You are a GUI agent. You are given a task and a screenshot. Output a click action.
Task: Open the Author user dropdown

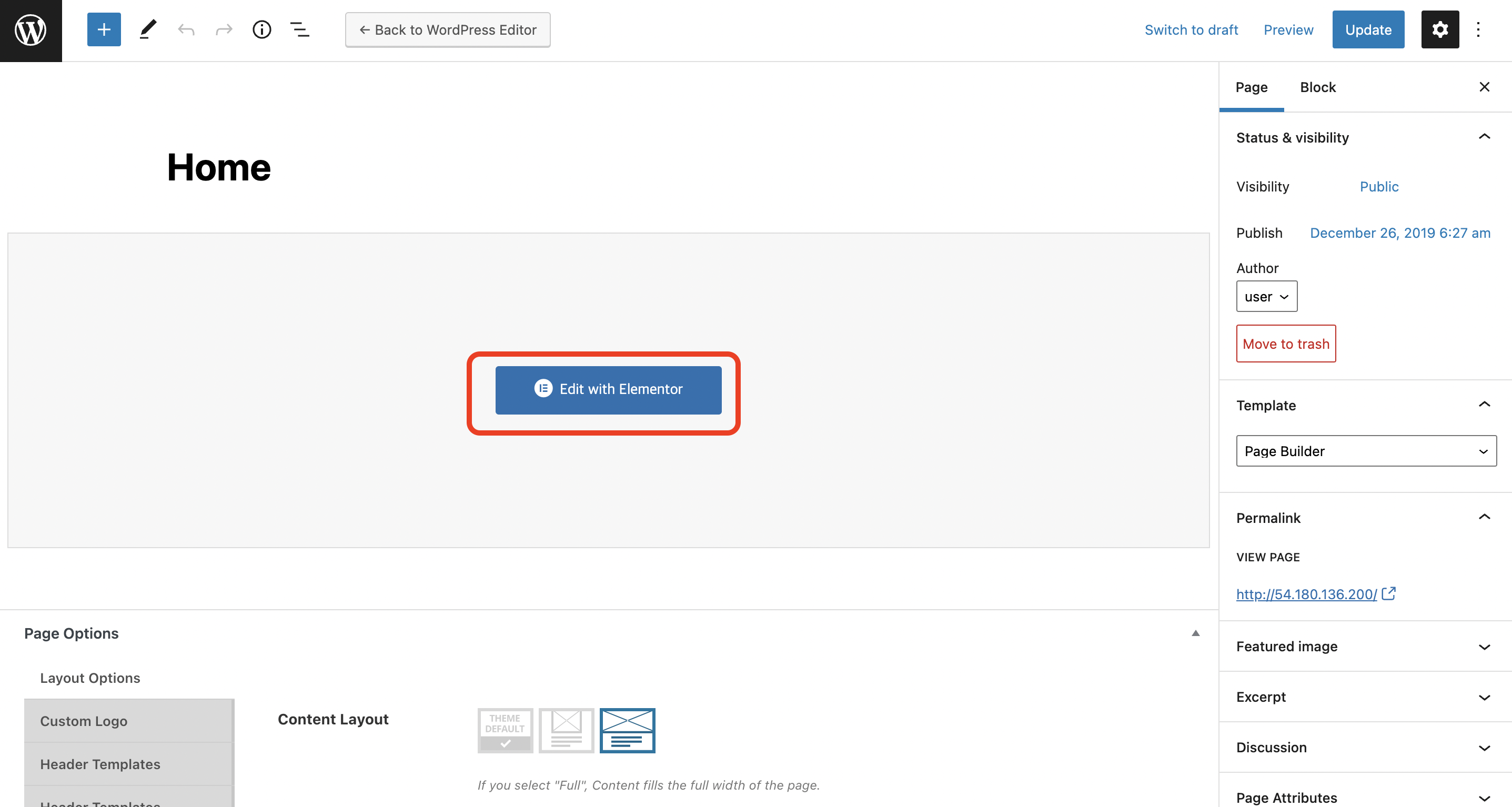(x=1266, y=296)
